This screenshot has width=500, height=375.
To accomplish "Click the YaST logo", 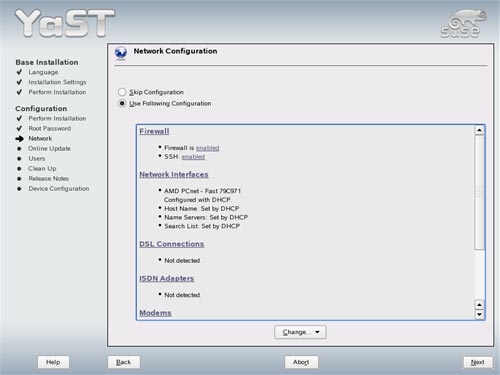I will tap(65, 23).
